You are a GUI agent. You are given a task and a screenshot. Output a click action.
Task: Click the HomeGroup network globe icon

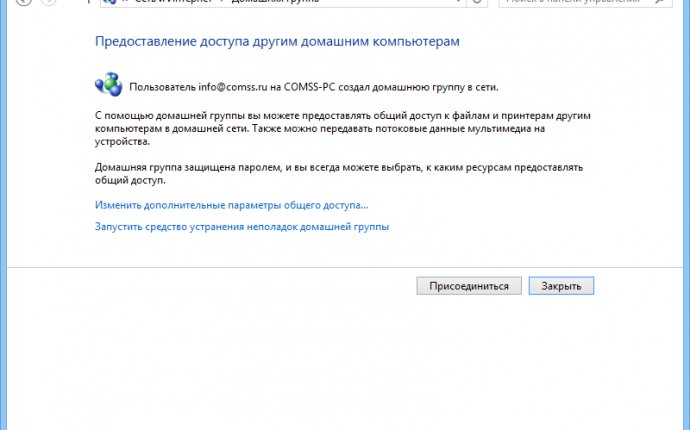tap(109, 85)
